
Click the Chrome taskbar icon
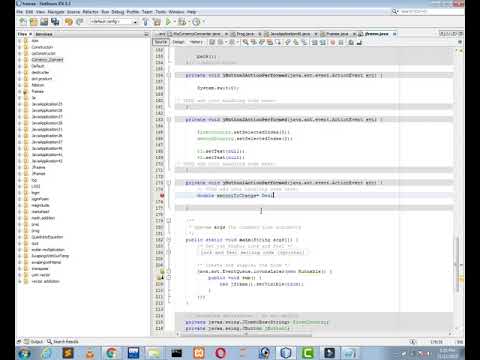[x=111, y=353]
